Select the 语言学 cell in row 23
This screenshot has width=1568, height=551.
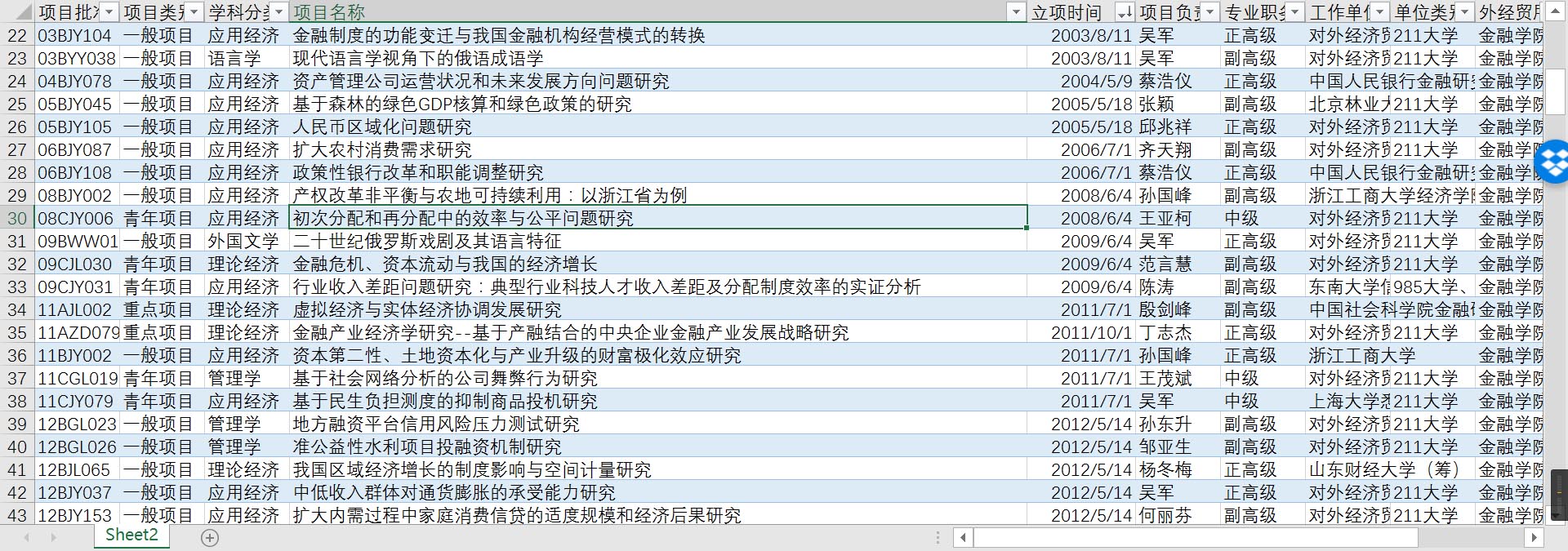tap(246, 58)
